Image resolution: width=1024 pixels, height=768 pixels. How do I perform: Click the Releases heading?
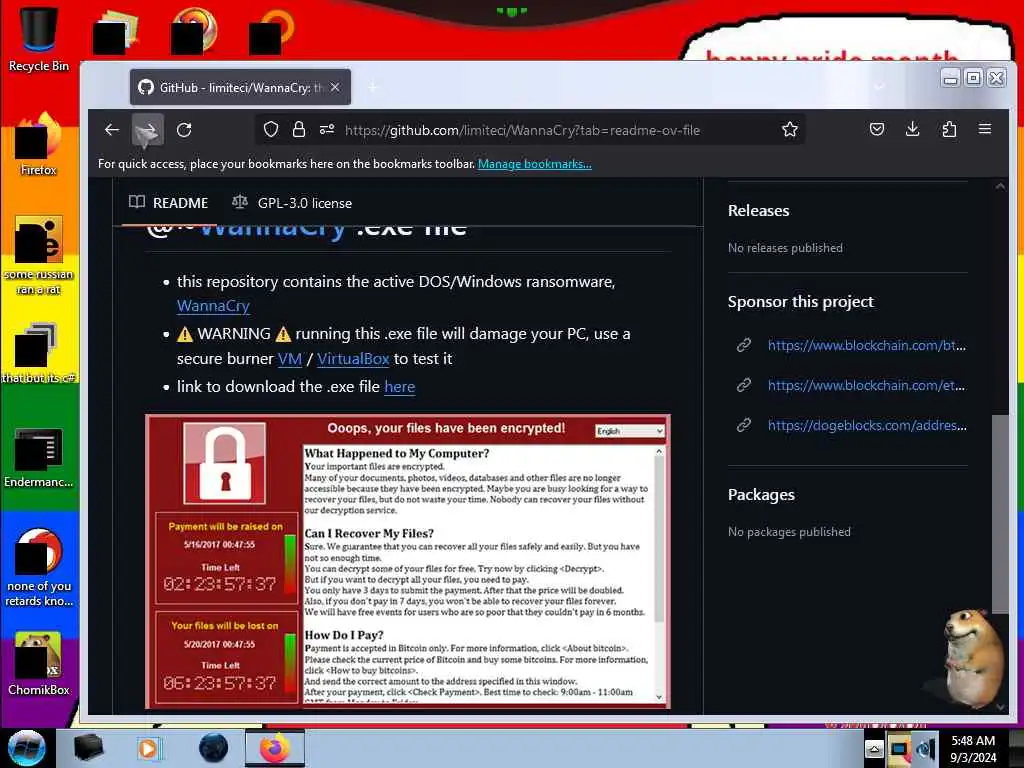pyautogui.click(x=758, y=210)
